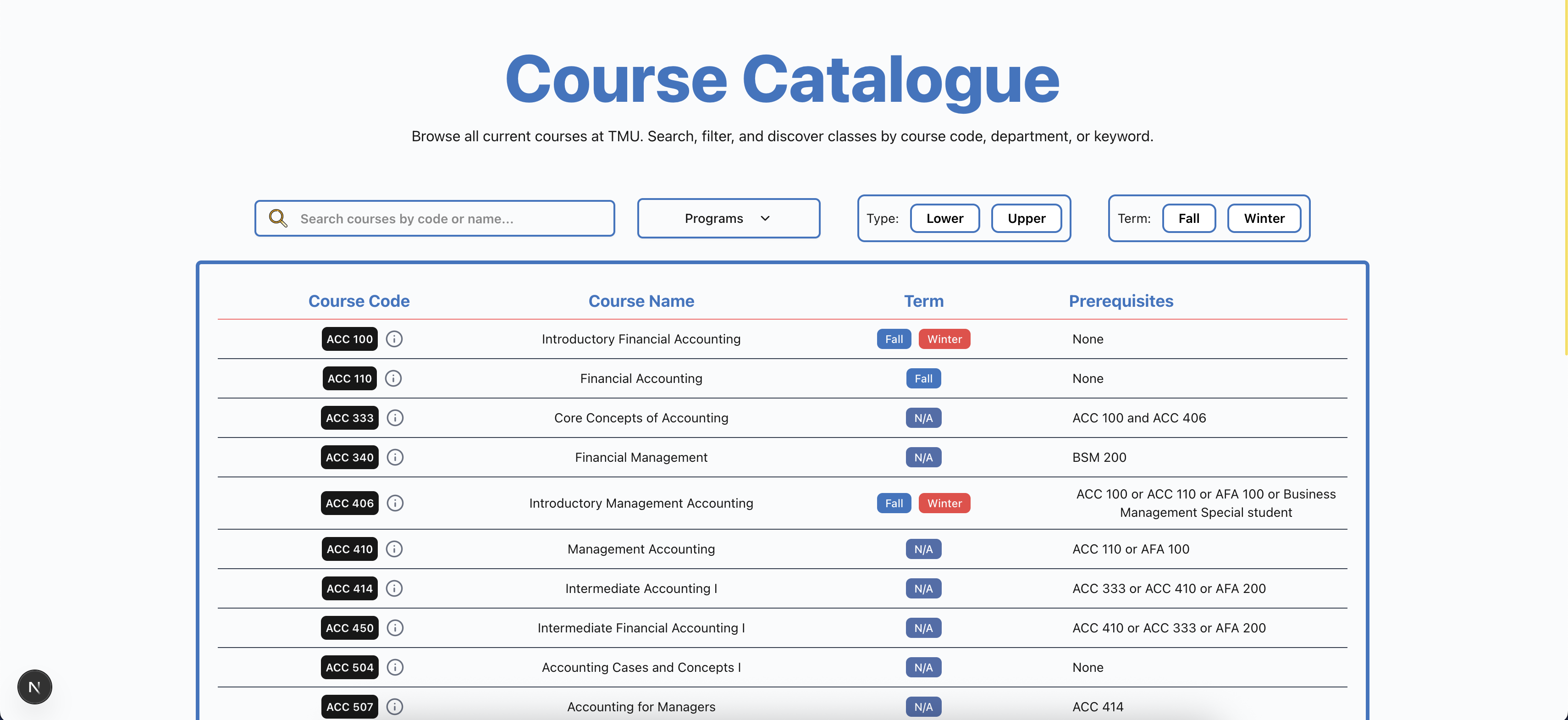Enable the Lower type filter
Image resolution: width=1568 pixels, height=720 pixels.
coord(944,218)
